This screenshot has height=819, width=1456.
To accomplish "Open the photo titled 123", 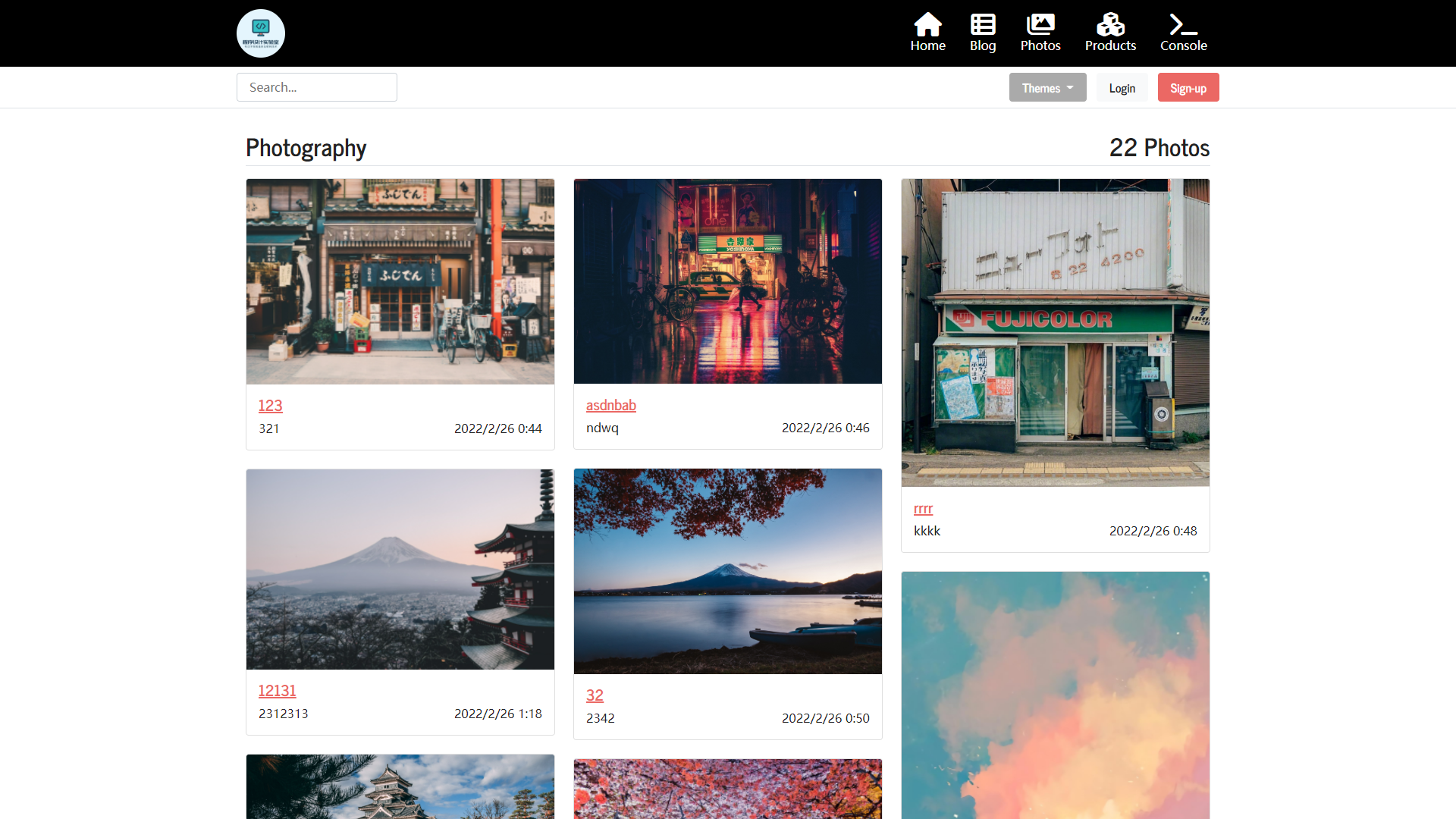I will click(270, 406).
